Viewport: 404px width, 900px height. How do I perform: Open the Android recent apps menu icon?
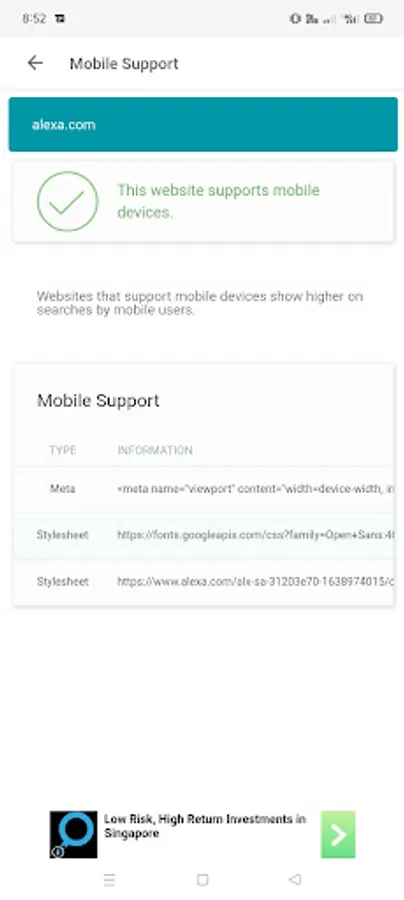coord(110,879)
